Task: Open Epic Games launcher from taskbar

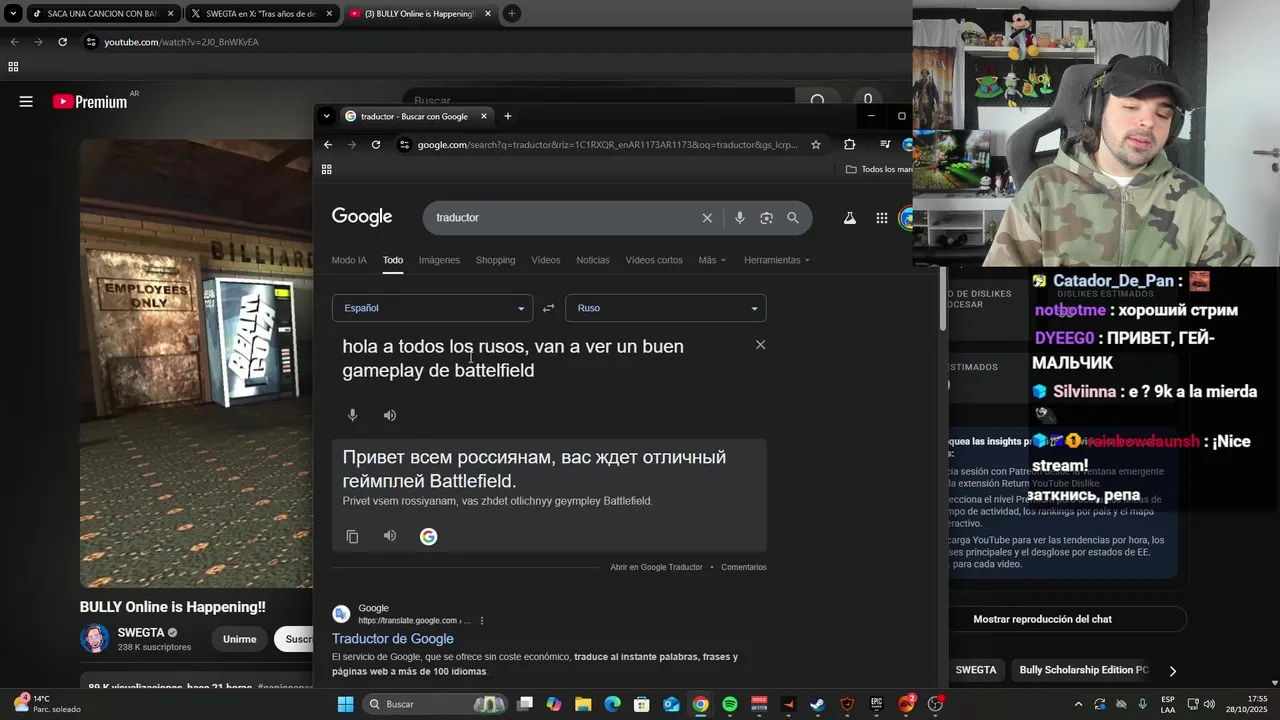Action: [877, 704]
